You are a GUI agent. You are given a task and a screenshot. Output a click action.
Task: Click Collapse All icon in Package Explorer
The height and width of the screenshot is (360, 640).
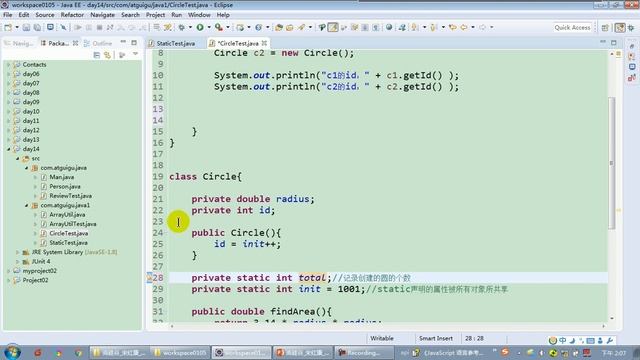[x=97, y=55]
